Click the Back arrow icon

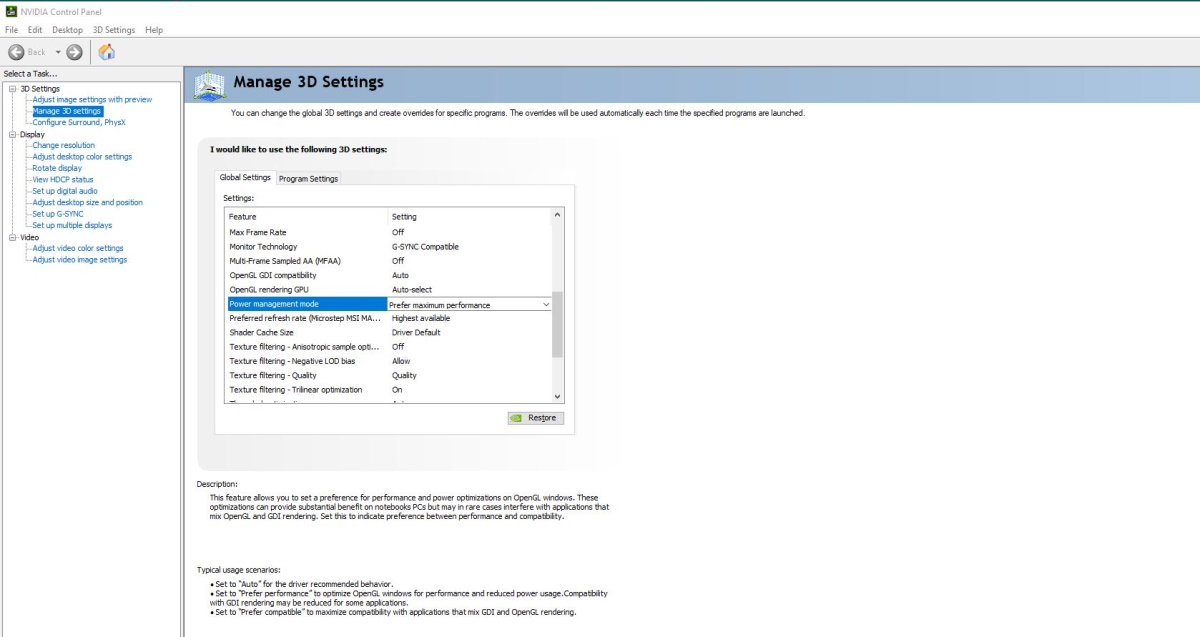tap(16, 52)
